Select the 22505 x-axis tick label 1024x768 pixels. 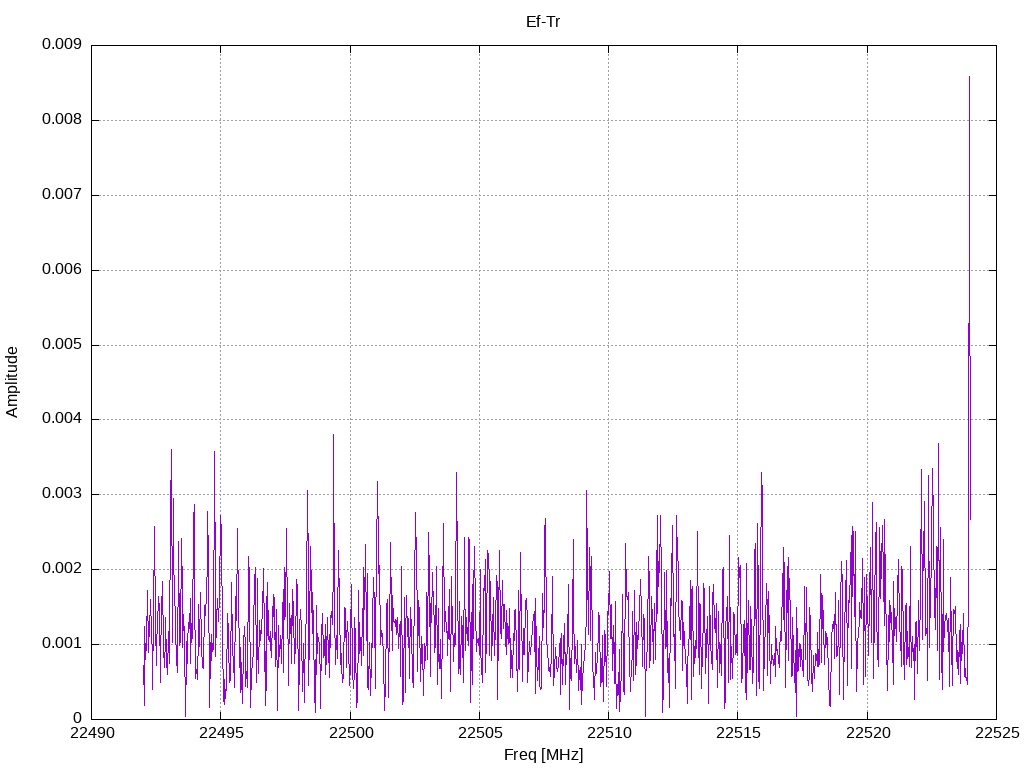[x=479, y=734]
